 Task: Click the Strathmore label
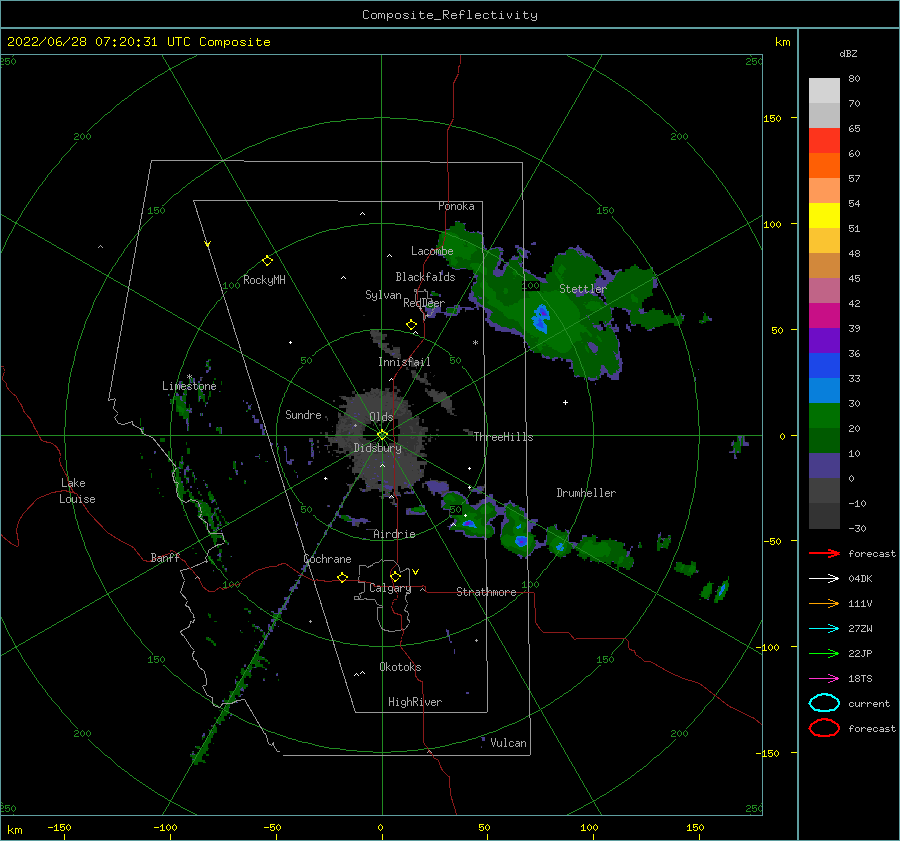486,592
